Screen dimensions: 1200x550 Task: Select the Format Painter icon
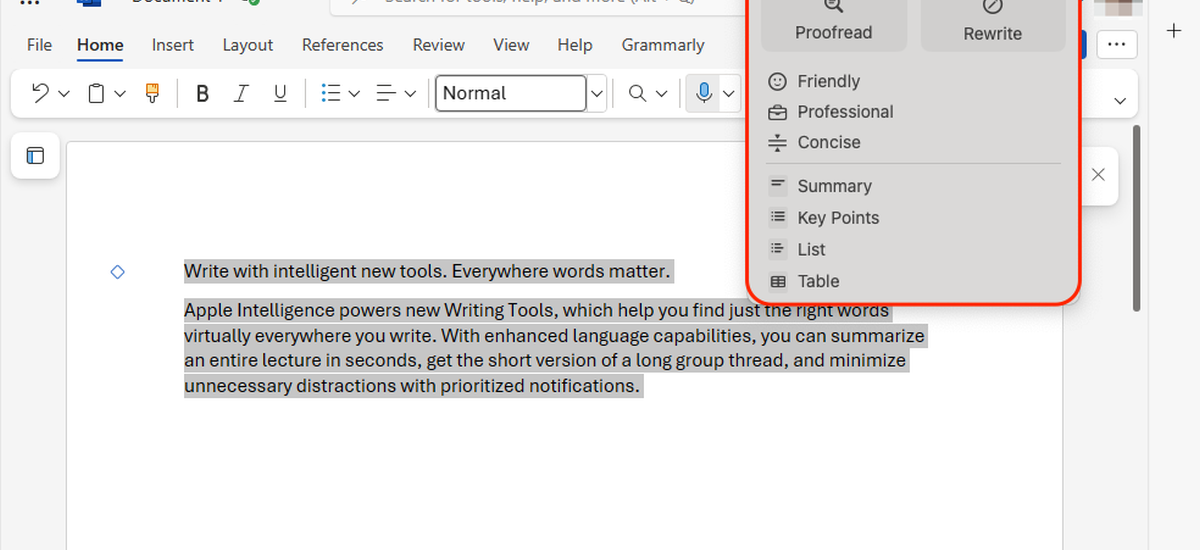point(152,93)
